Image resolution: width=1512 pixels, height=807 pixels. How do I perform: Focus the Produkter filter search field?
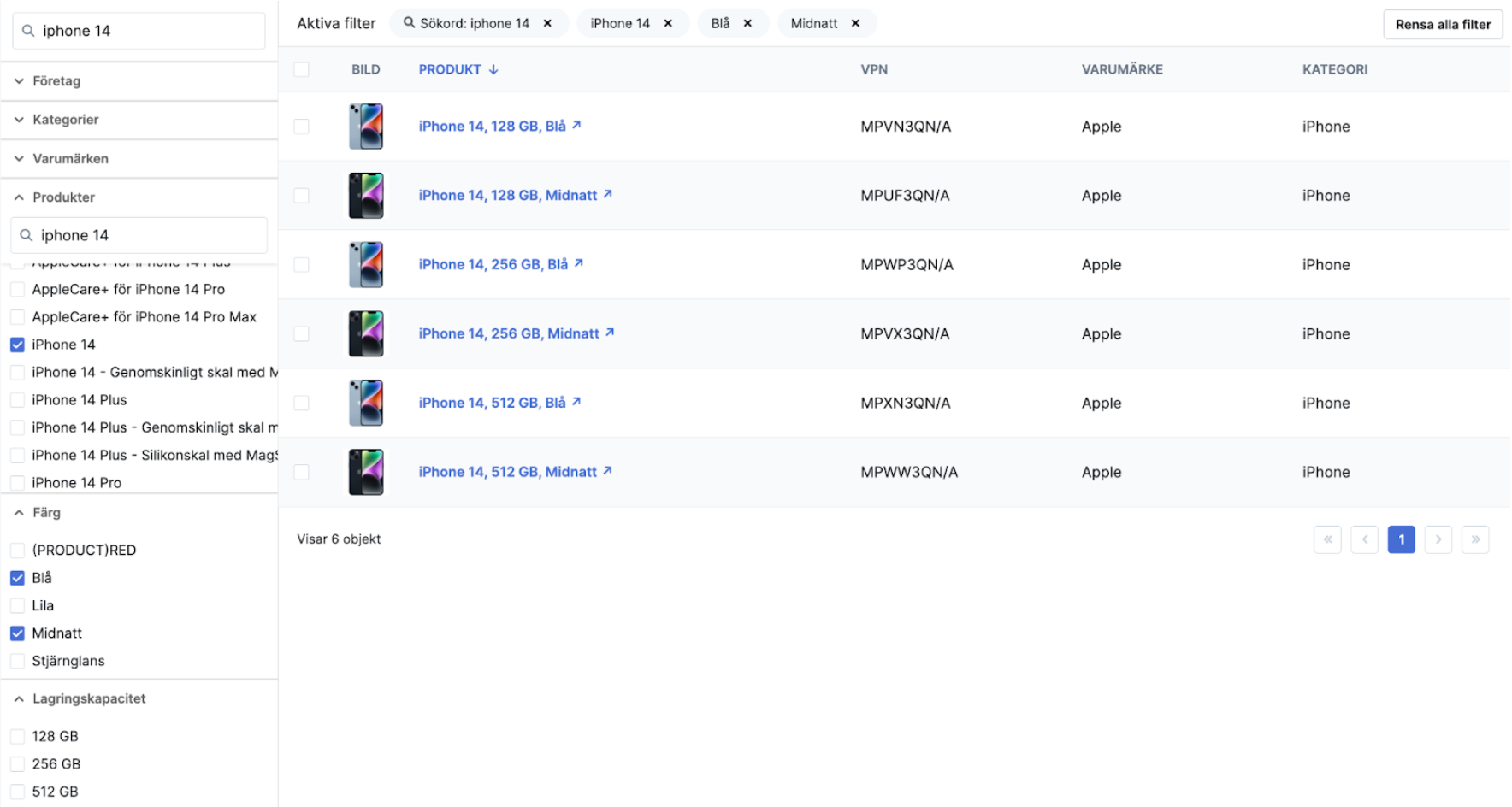click(x=139, y=235)
